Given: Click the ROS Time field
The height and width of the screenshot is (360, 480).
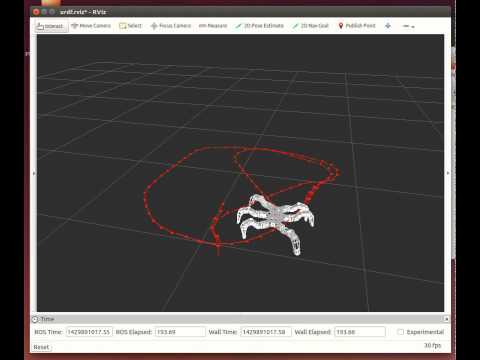Looking at the screenshot, I should coord(89,332).
